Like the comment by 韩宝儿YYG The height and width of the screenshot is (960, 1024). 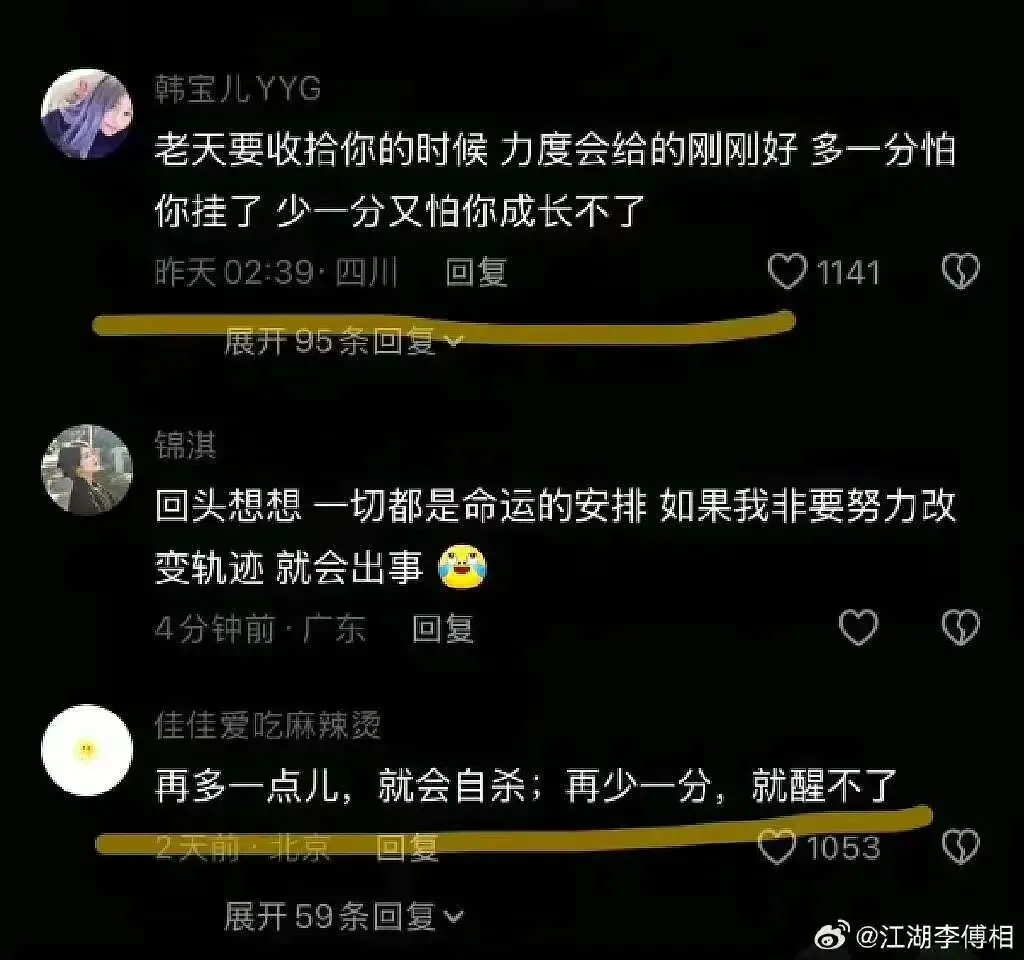click(787, 272)
